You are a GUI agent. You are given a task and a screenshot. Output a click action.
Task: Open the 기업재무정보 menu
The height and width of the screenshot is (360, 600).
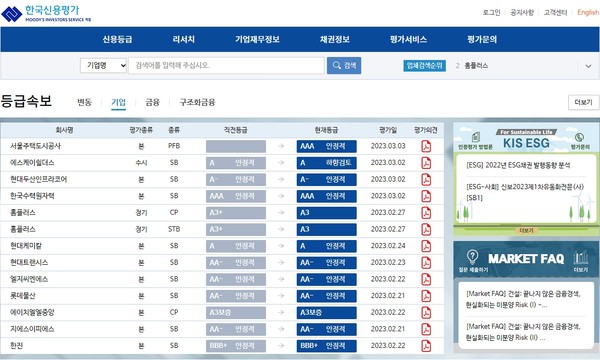coord(257,39)
